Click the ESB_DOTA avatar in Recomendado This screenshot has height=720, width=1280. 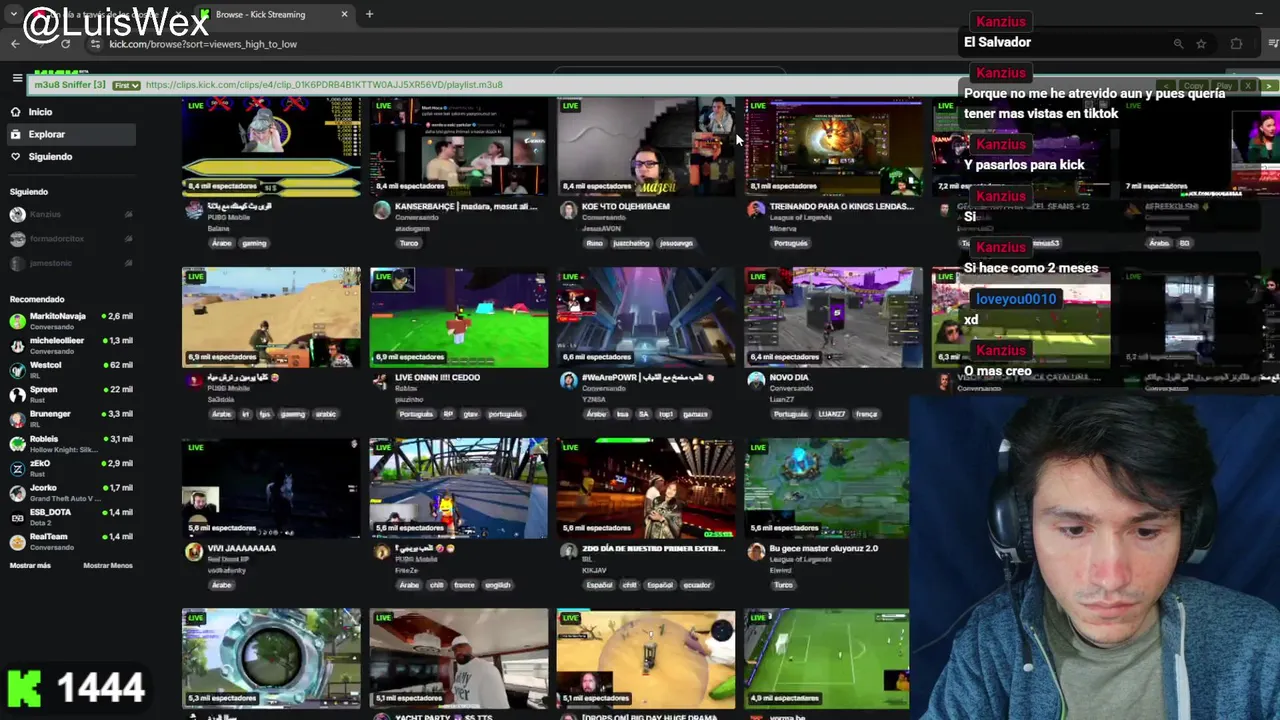point(17,517)
